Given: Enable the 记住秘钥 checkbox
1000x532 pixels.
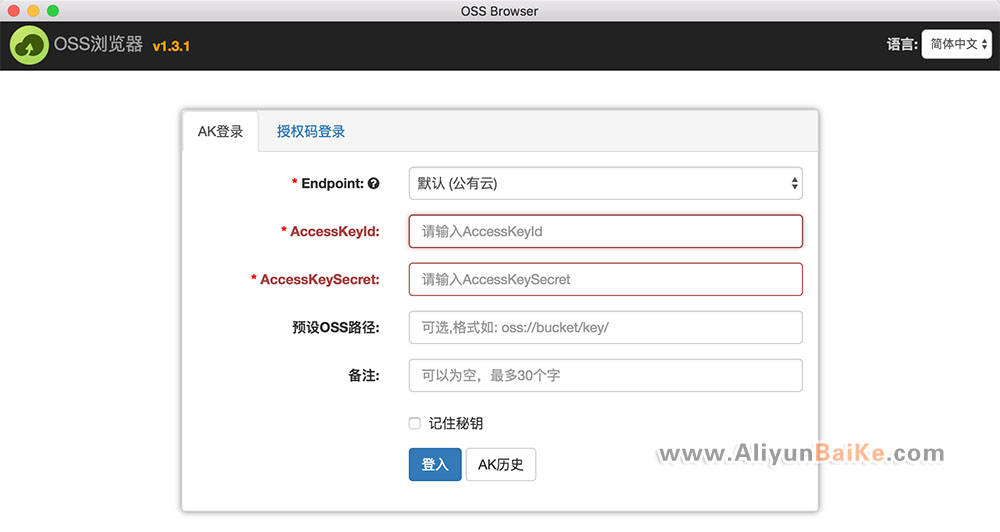Looking at the screenshot, I should [415, 423].
